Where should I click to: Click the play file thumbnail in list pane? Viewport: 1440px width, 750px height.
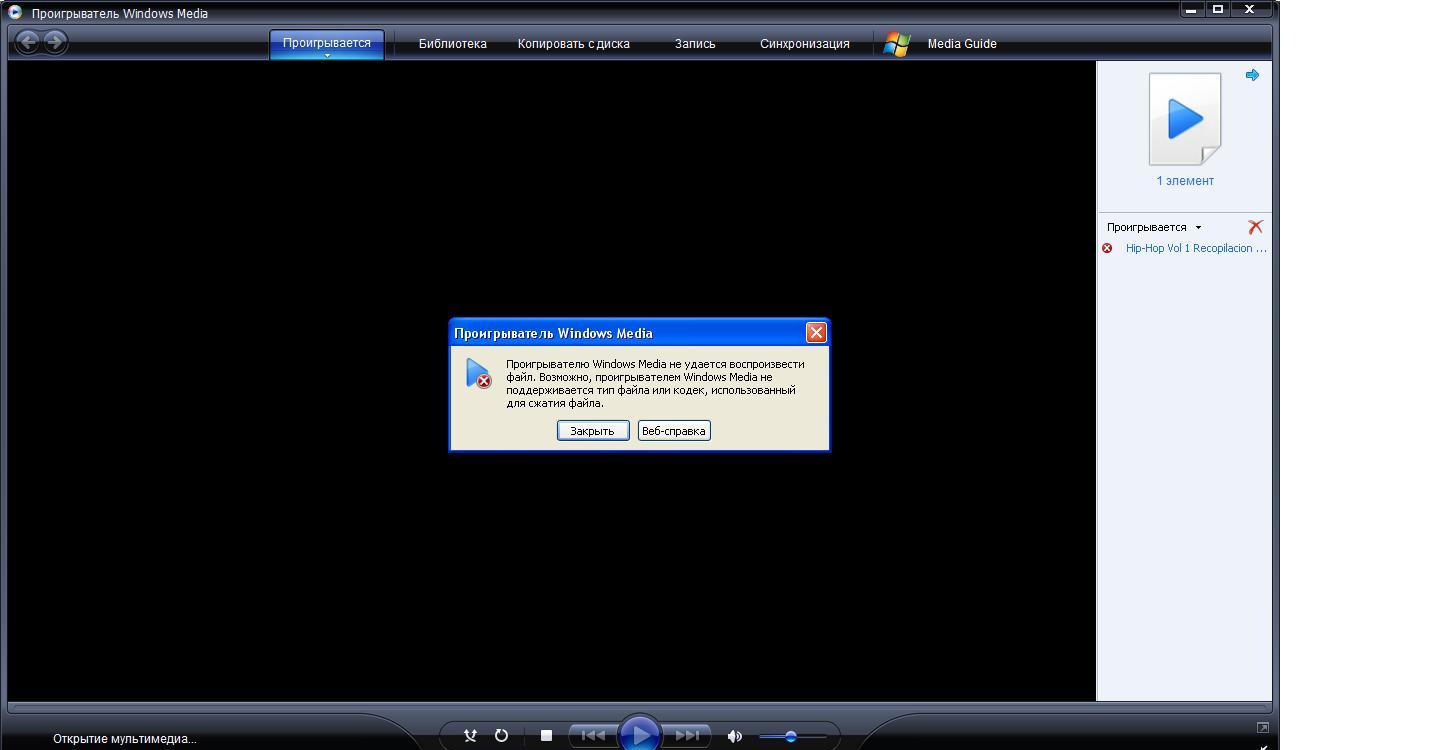(x=1185, y=119)
